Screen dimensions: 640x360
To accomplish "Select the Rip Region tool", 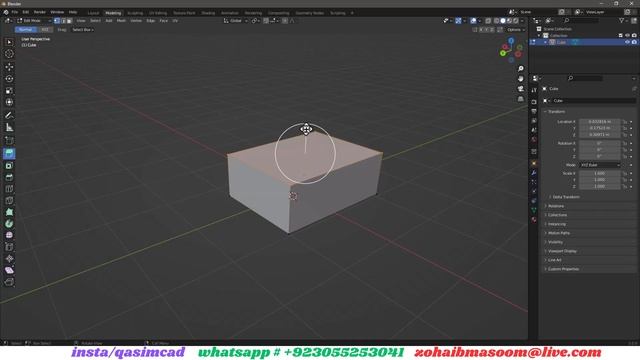I will (x=9, y=282).
